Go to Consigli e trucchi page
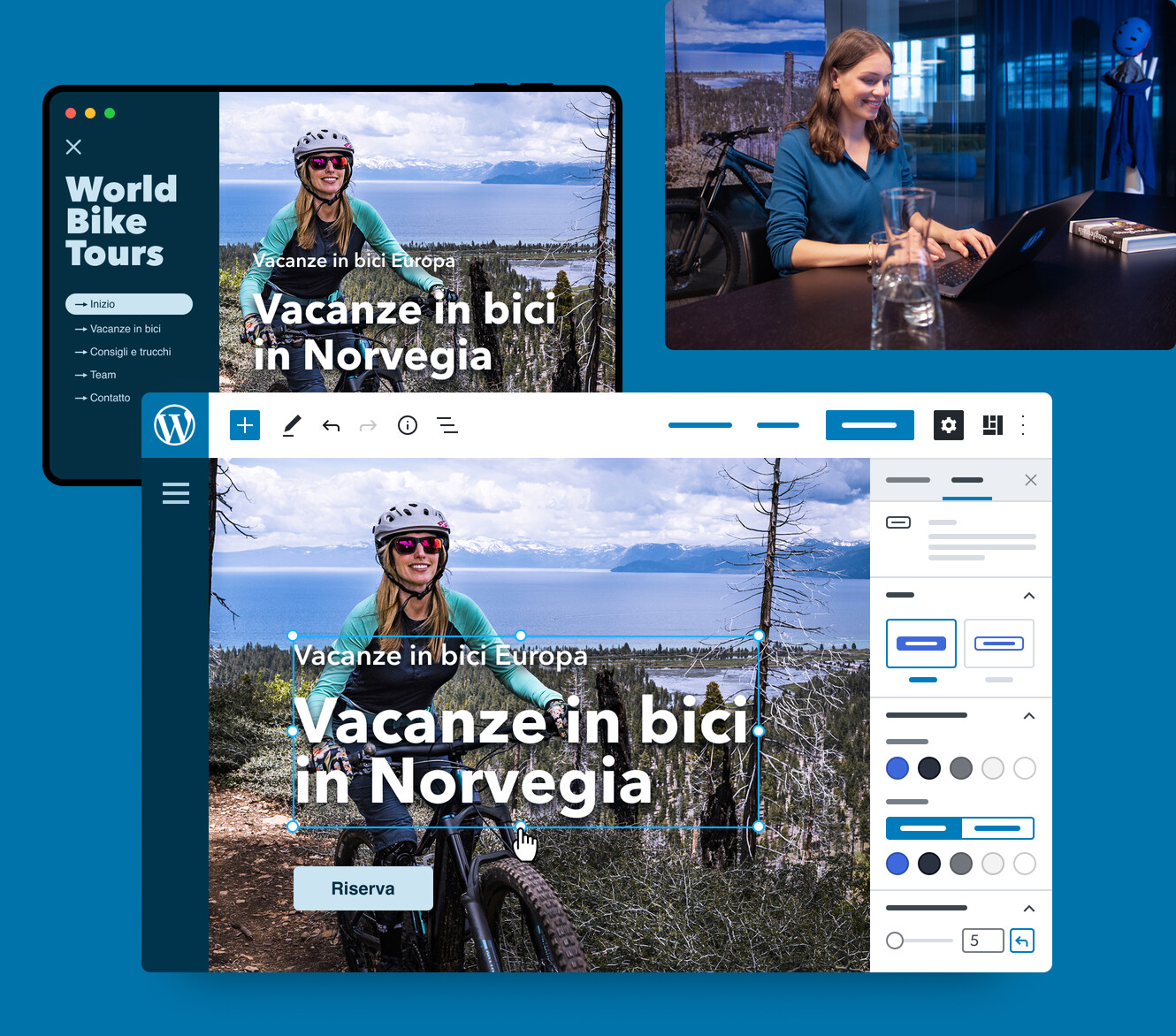 point(123,352)
